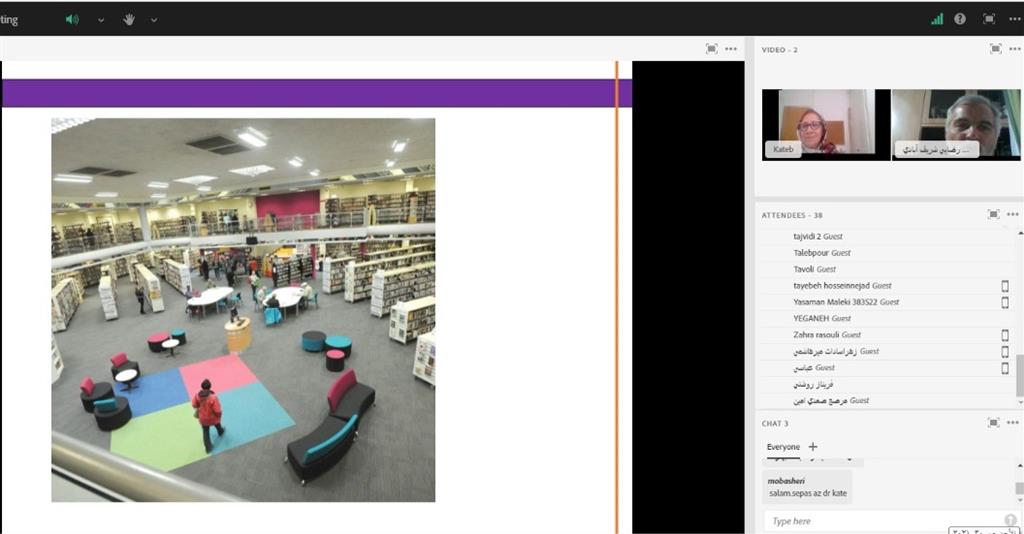This screenshot has height=534, width=1024.
Task: Click the mobasheri chat message
Action: pyautogui.click(x=807, y=486)
